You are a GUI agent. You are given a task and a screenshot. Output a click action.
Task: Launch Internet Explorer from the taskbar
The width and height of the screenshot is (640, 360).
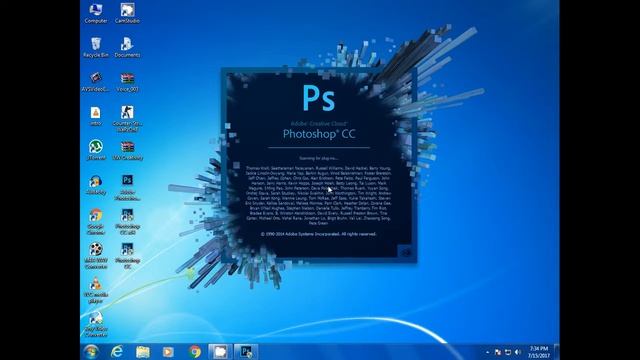click(117, 352)
